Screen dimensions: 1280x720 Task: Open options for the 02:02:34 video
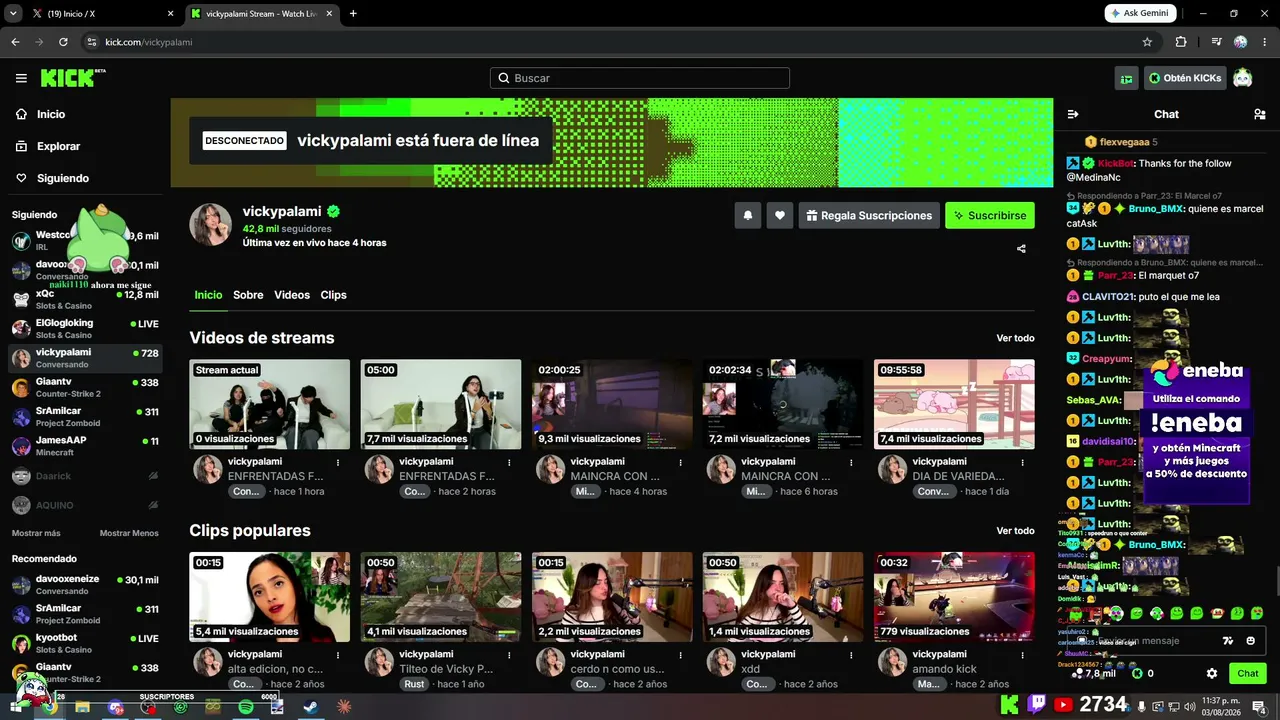tap(851, 462)
